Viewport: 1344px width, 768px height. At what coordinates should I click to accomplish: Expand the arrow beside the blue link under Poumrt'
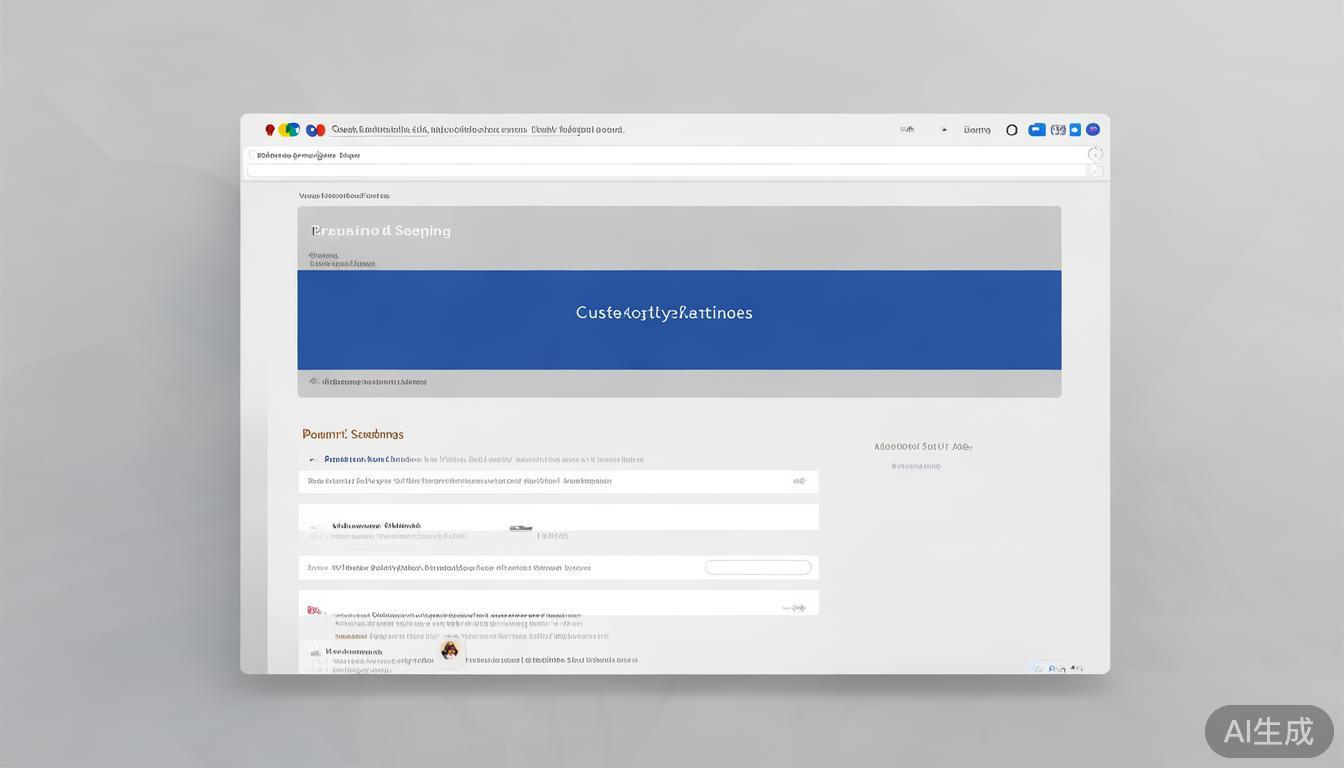313,460
